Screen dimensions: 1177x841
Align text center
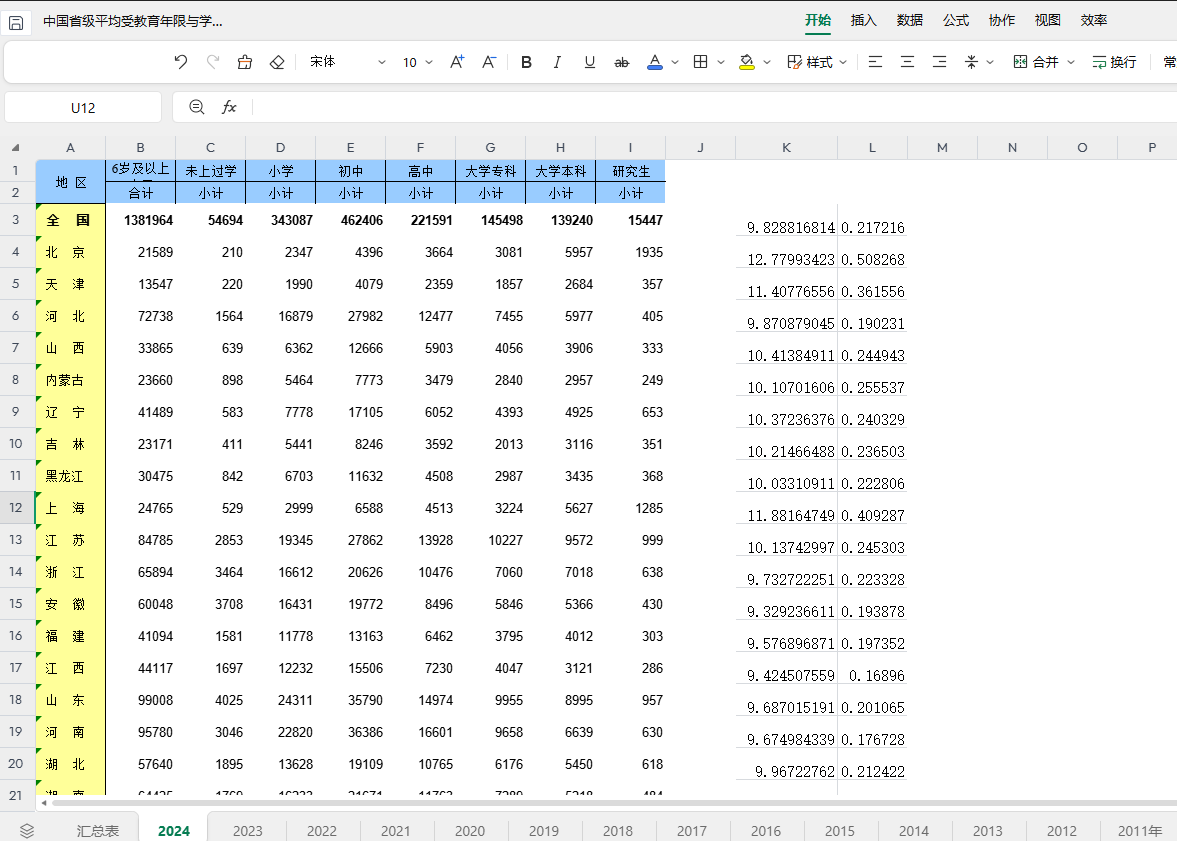click(908, 62)
